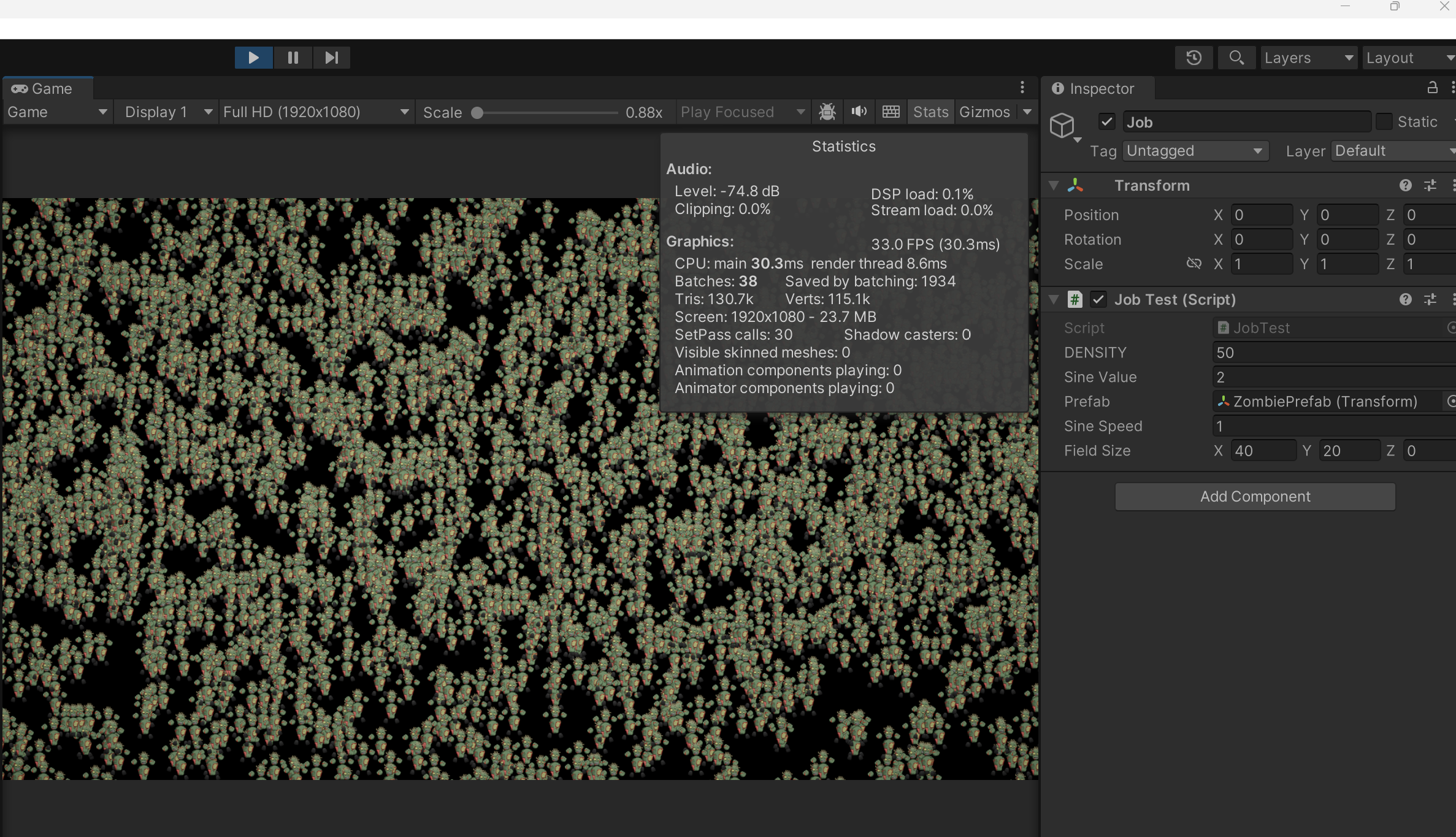Toggle the Frame Debugger bug icon
Screen dimensions: 1456x837
827,112
